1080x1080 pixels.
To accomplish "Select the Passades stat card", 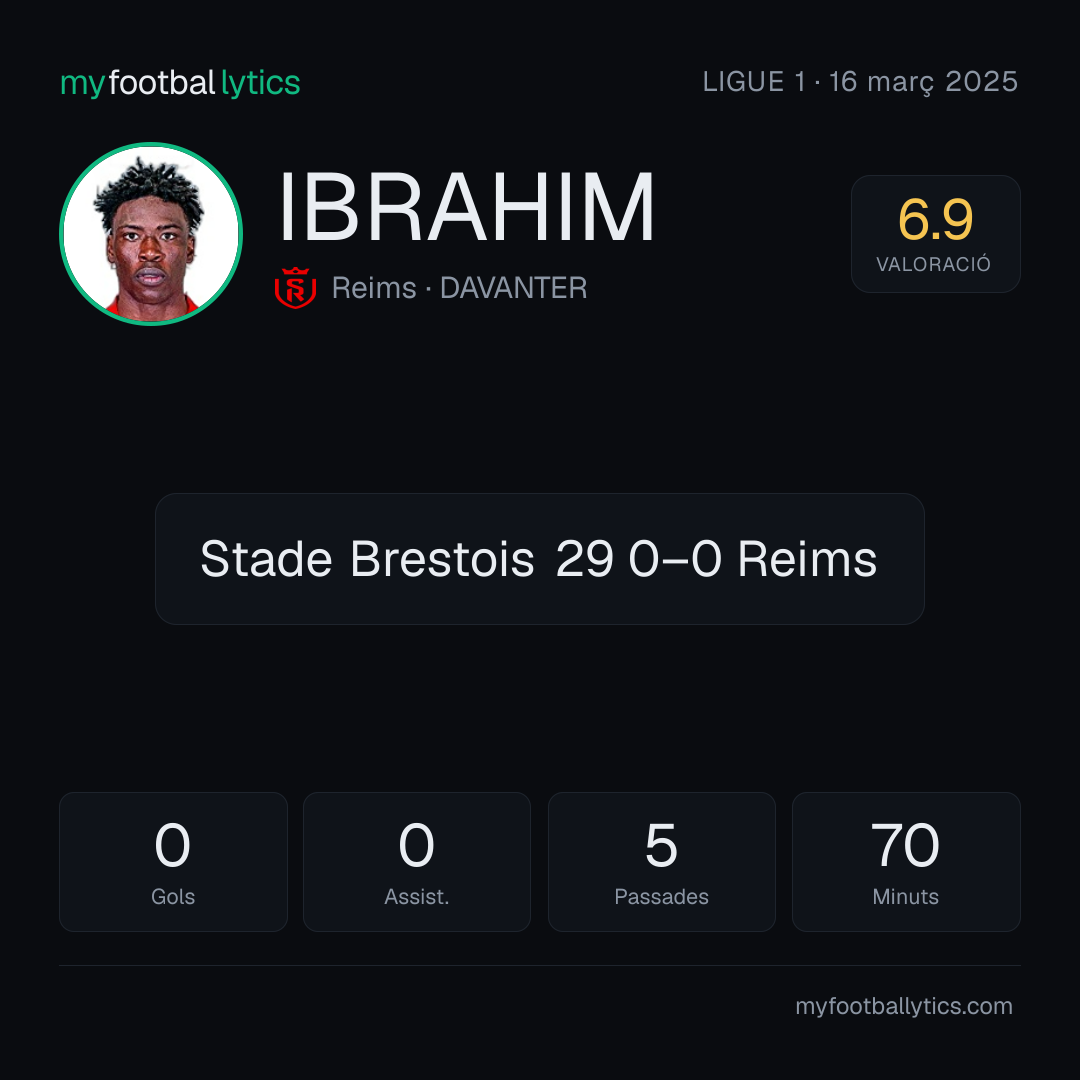I will click(x=661, y=862).
